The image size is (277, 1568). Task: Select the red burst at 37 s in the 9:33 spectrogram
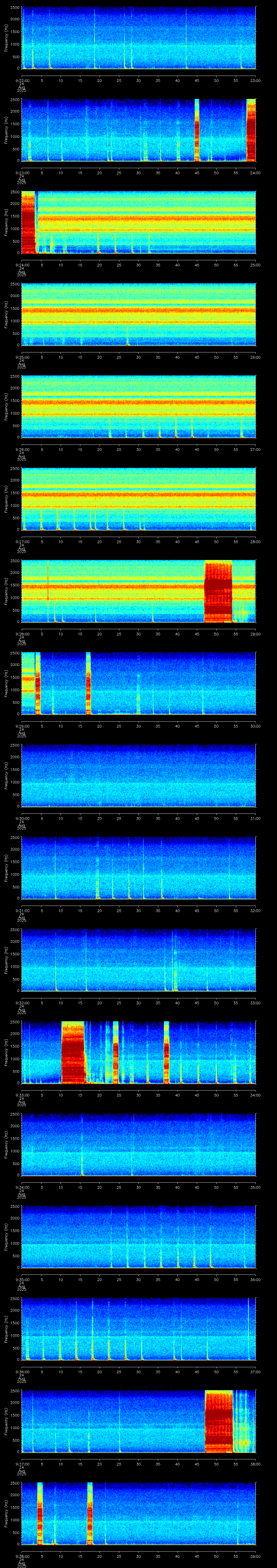pyautogui.click(x=166, y=1052)
